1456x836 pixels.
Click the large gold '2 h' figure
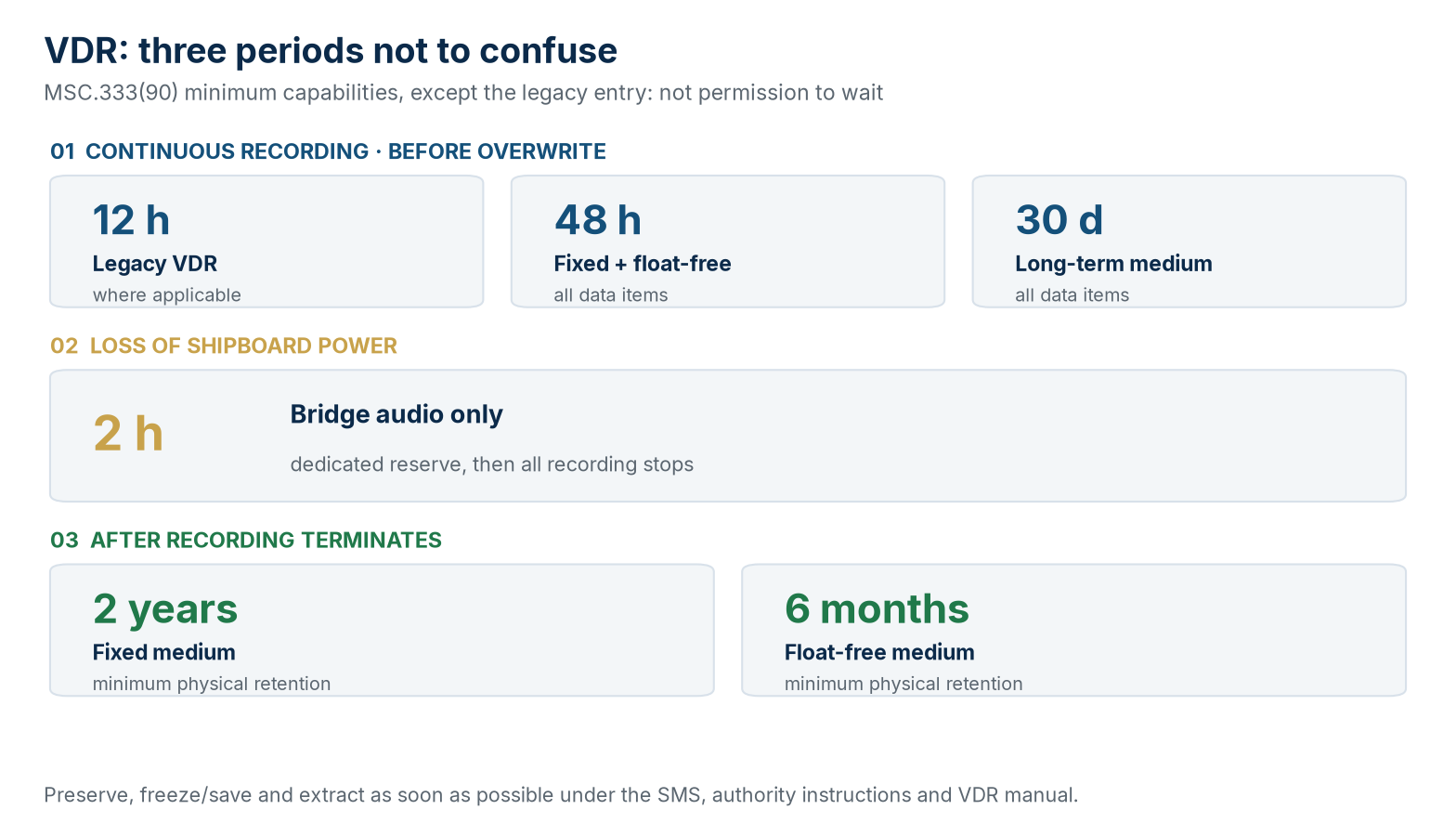tap(128, 434)
